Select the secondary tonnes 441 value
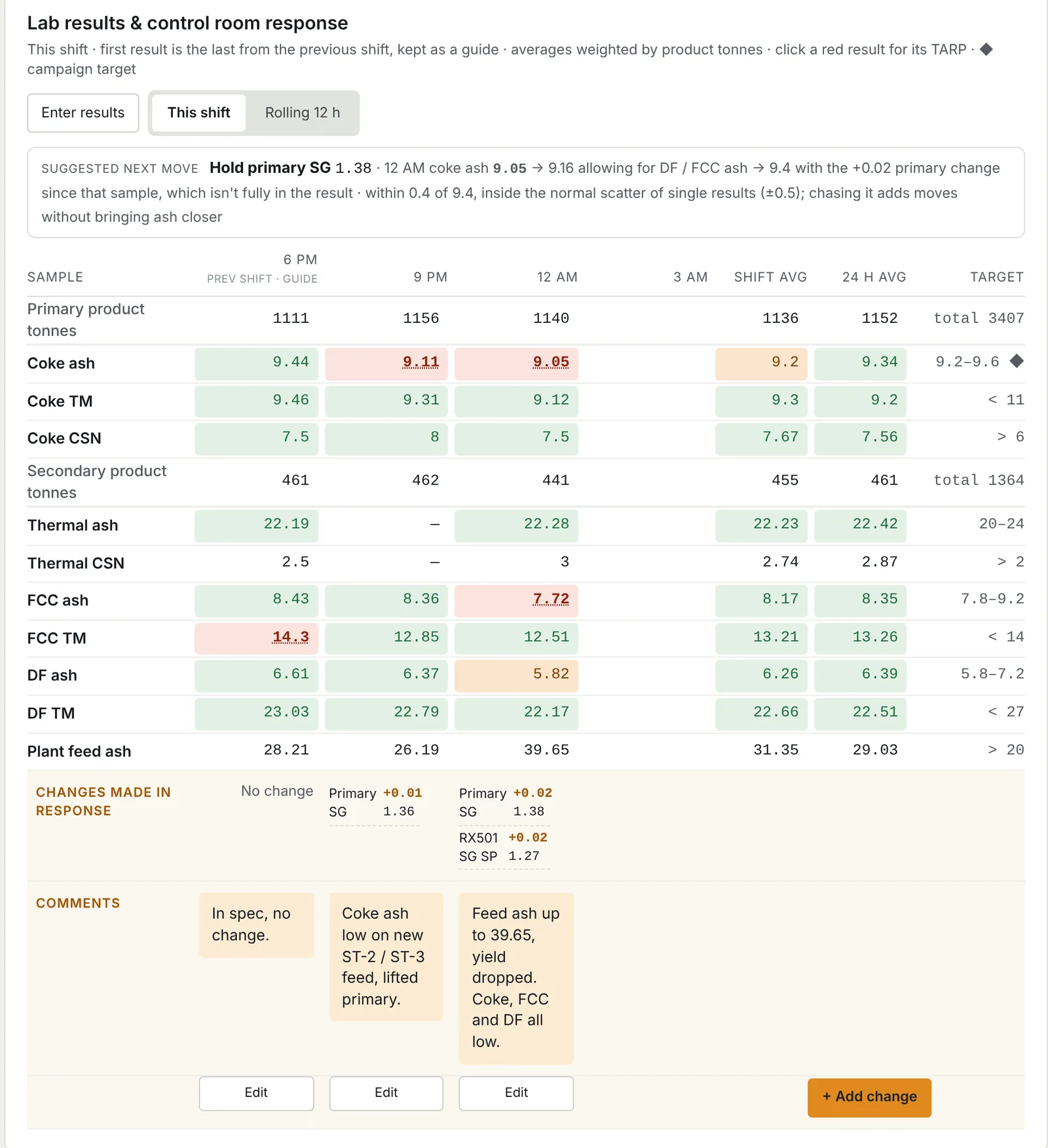Image resolution: width=1048 pixels, height=1148 pixels. pos(555,480)
